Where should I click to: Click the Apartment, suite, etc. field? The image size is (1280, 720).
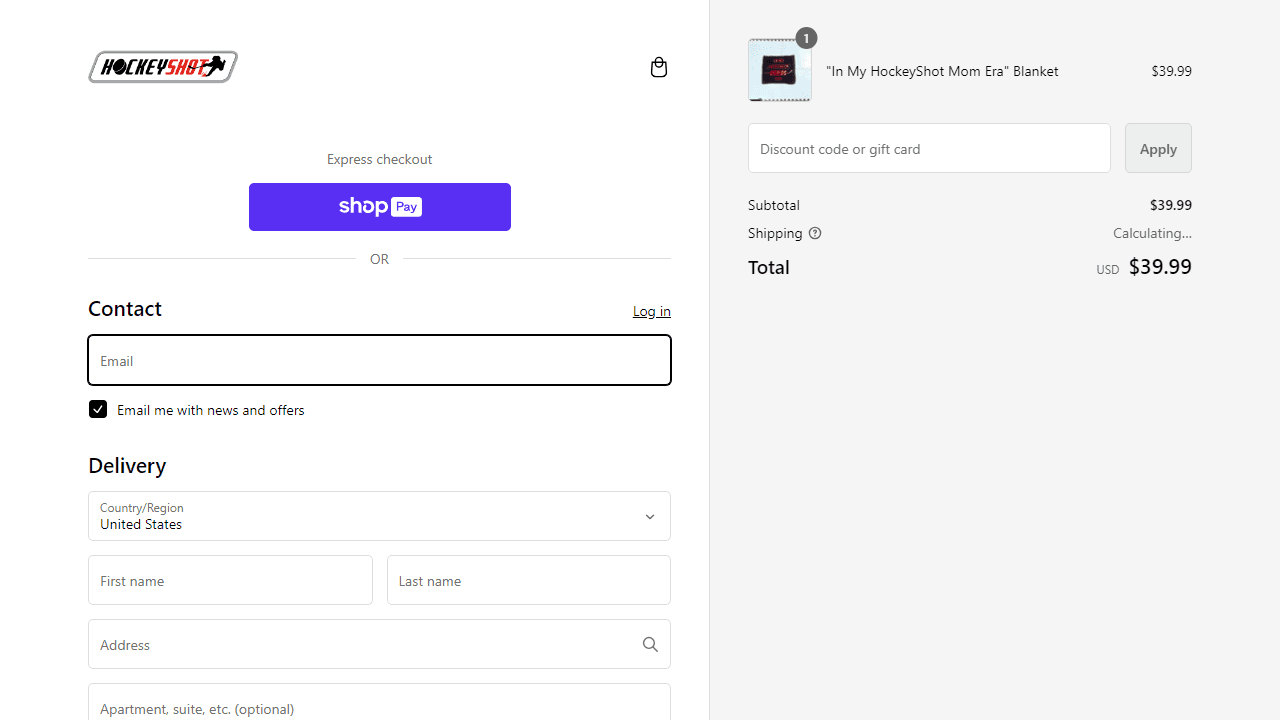tap(379, 702)
